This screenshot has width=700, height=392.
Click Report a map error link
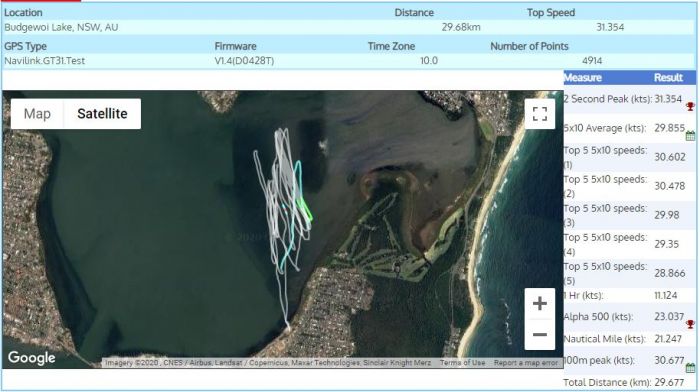525,363
